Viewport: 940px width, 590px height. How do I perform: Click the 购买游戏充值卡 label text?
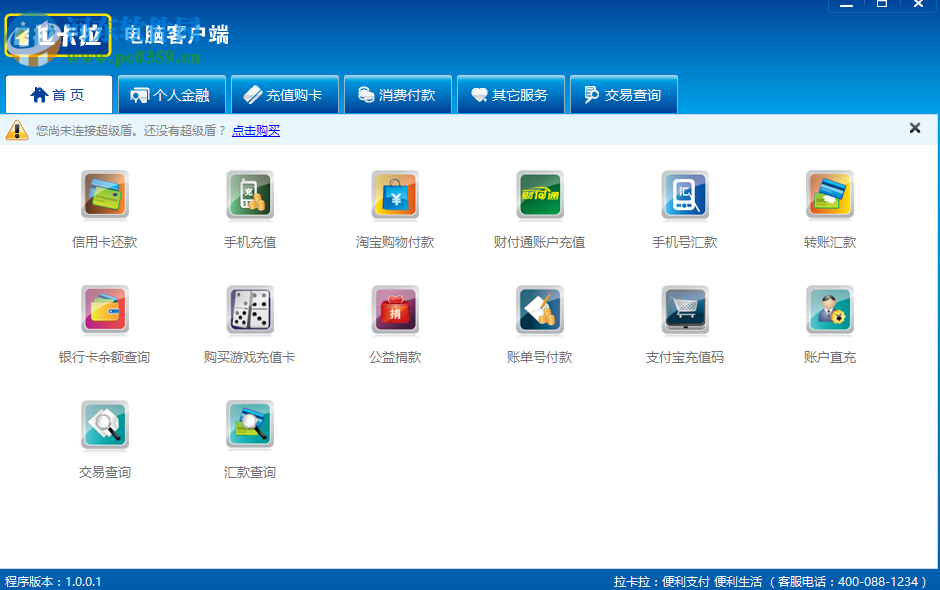249,357
